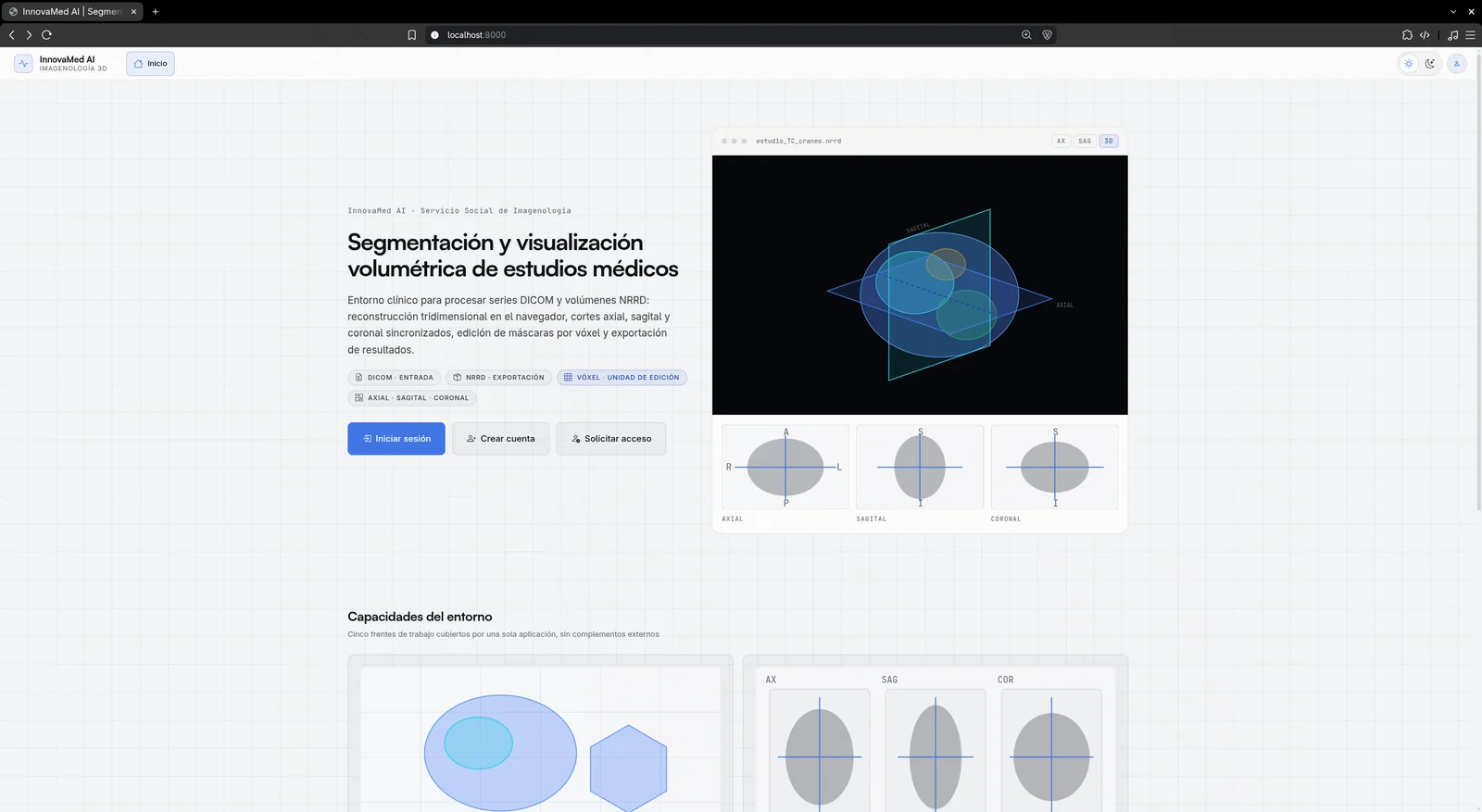Open the browser hamburger menu
Image resolution: width=1482 pixels, height=812 pixels.
(1470, 35)
